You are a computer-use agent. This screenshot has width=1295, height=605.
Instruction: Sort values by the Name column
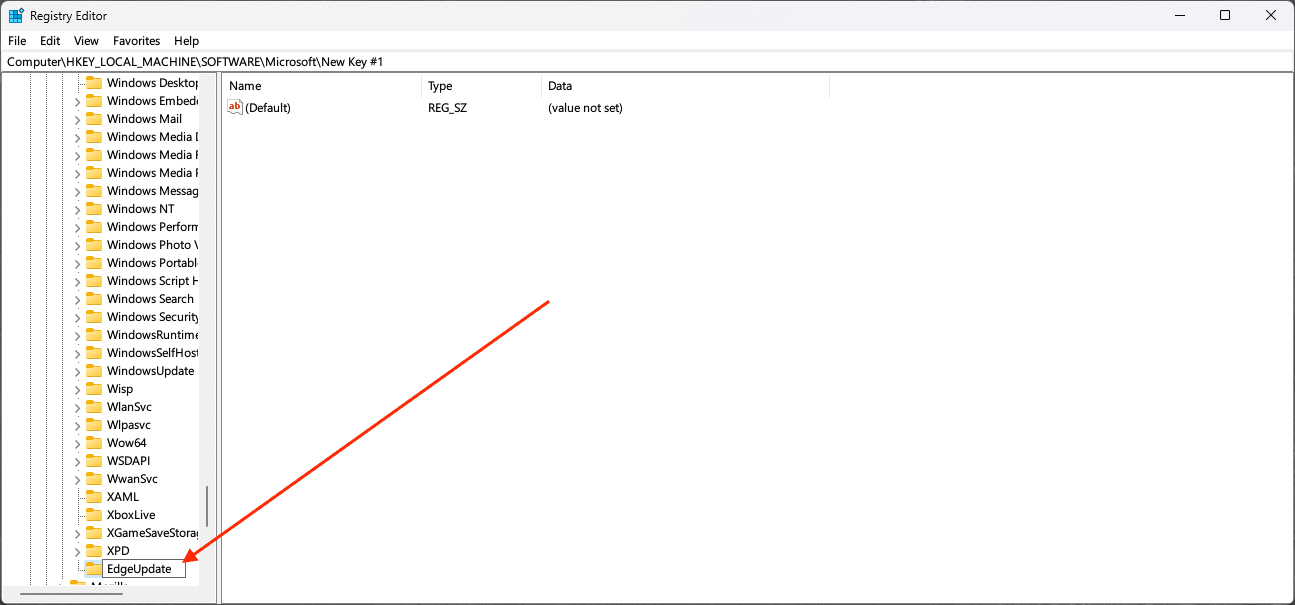click(321, 86)
